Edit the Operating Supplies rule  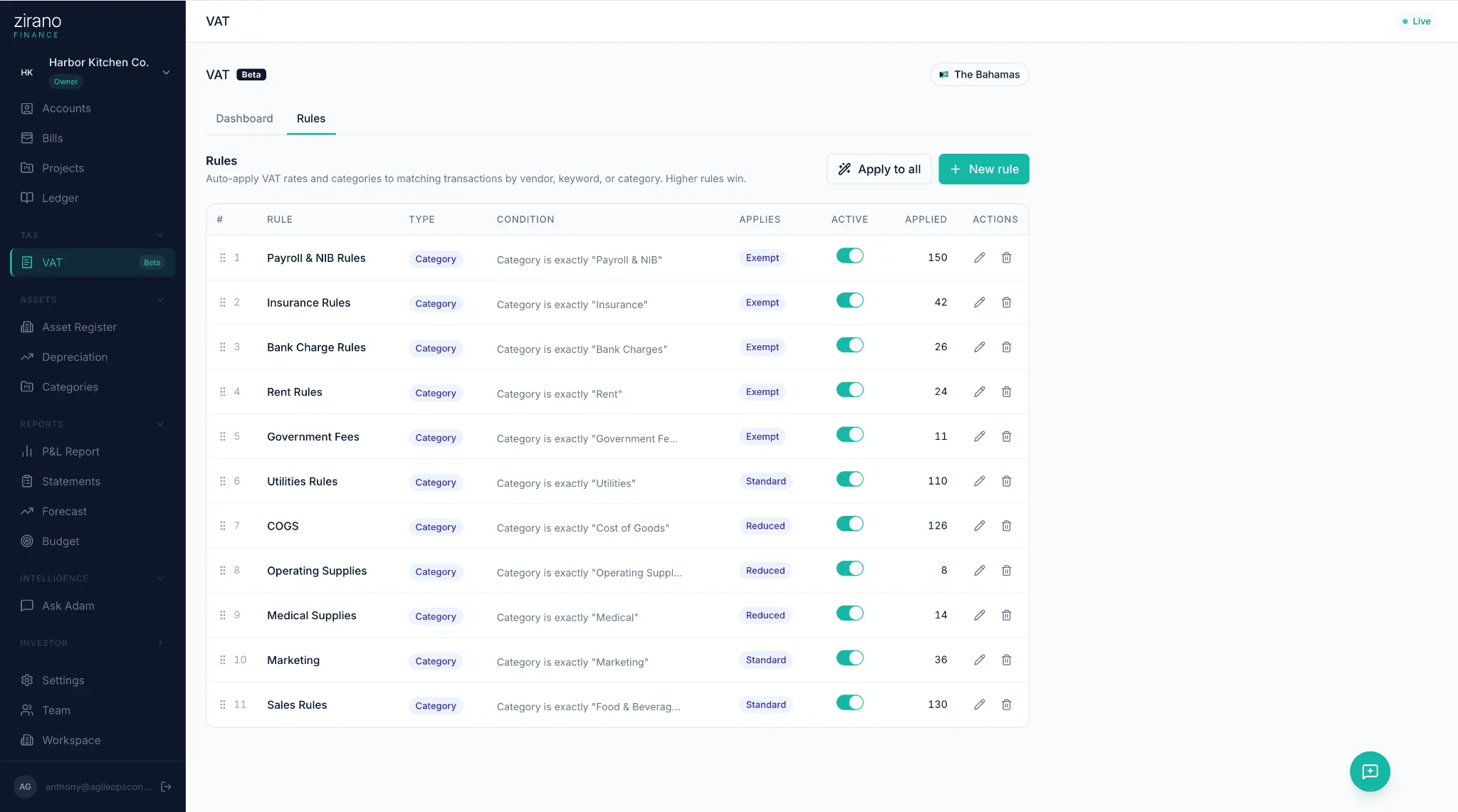980,571
